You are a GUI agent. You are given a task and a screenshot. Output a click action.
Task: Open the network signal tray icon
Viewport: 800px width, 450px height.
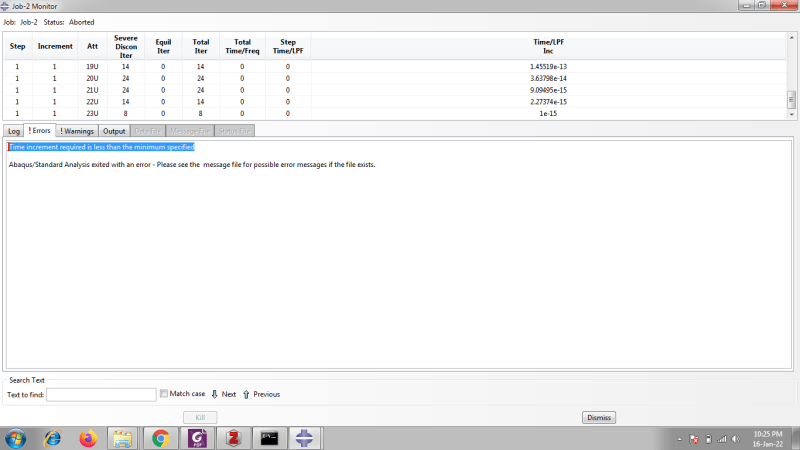click(x=722, y=439)
